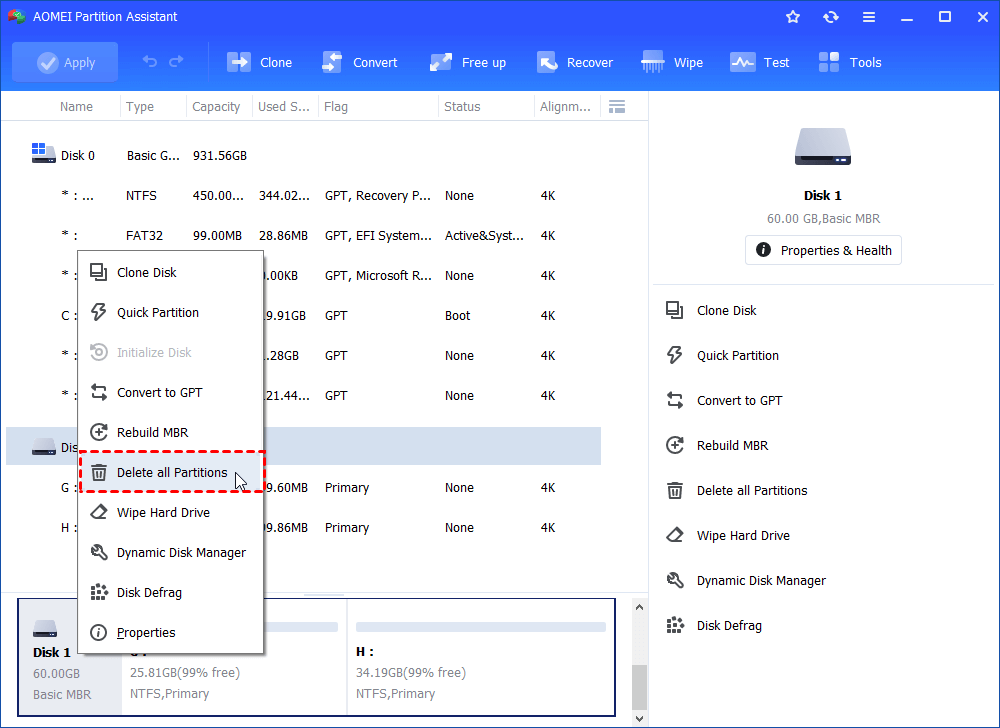
Task: Click the refresh icon in title bar
Action: 830,17
